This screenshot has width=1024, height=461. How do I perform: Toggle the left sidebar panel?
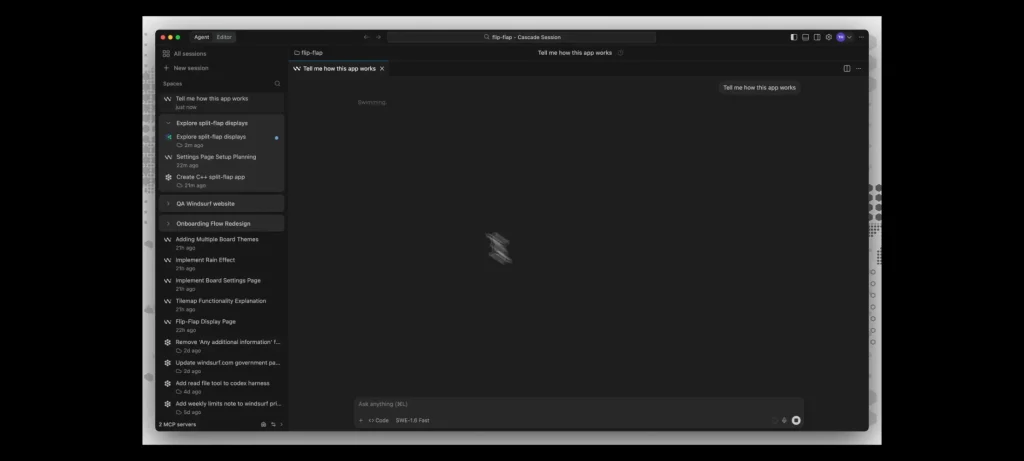click(x=794, y=37)
